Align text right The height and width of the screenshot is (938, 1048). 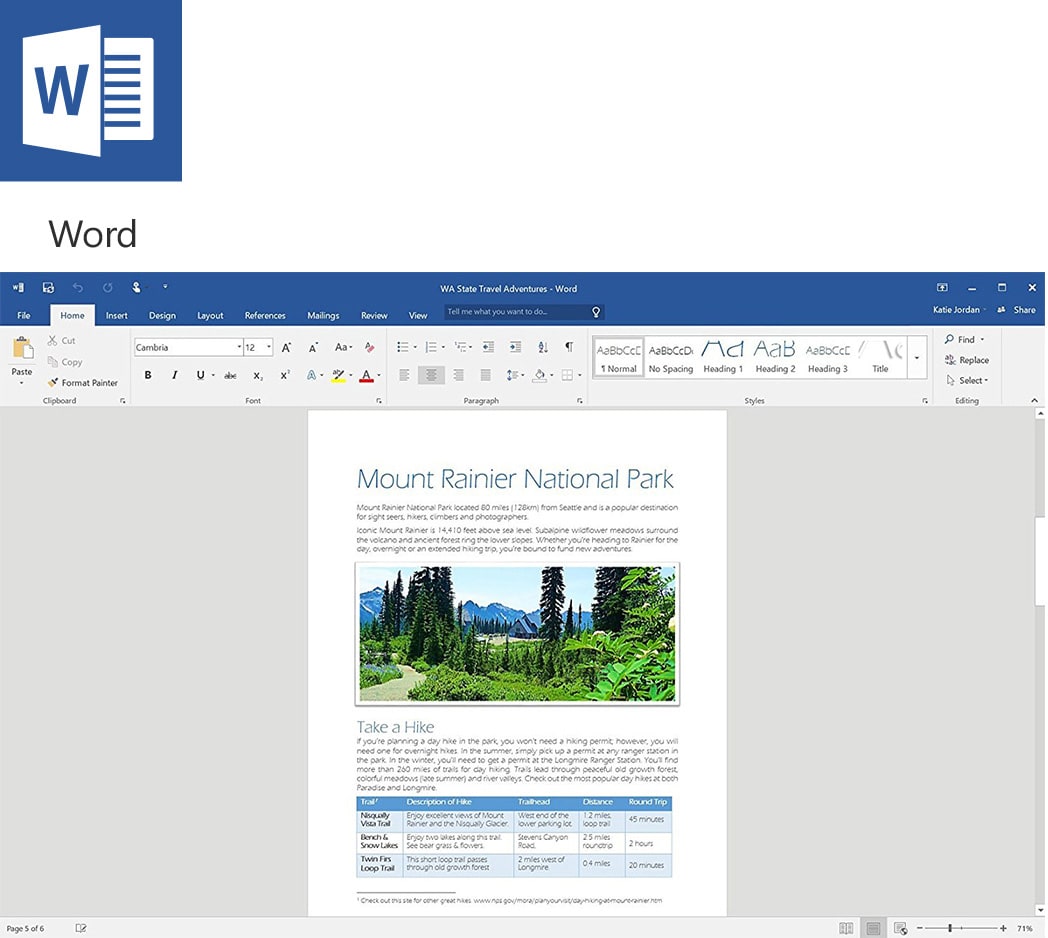(x=458, y=375)
